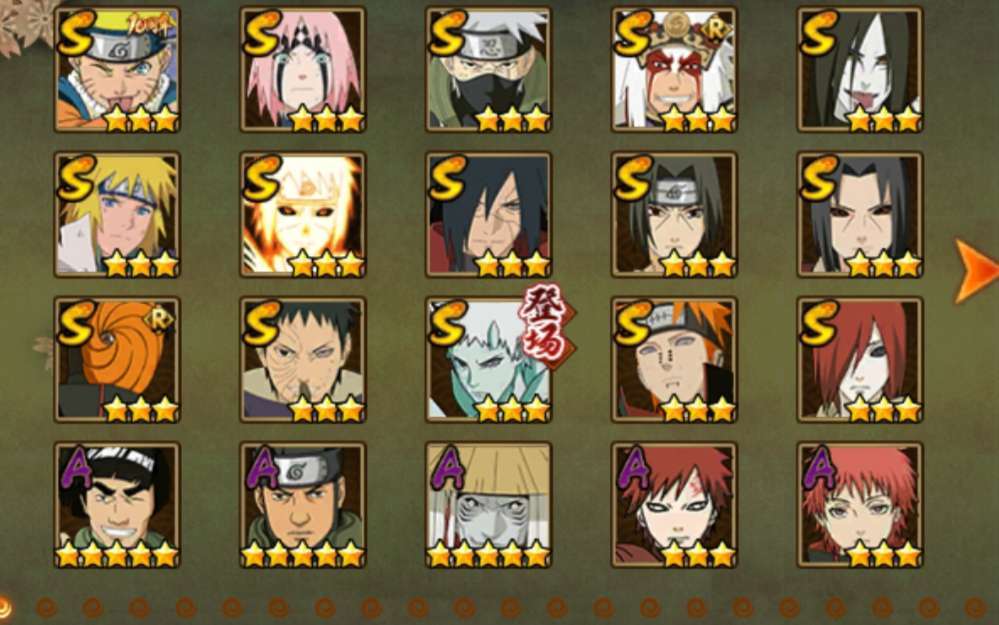Choose A-rank character wearing straw hat
This screenshot has width=999, height=625.
[489, 505]
